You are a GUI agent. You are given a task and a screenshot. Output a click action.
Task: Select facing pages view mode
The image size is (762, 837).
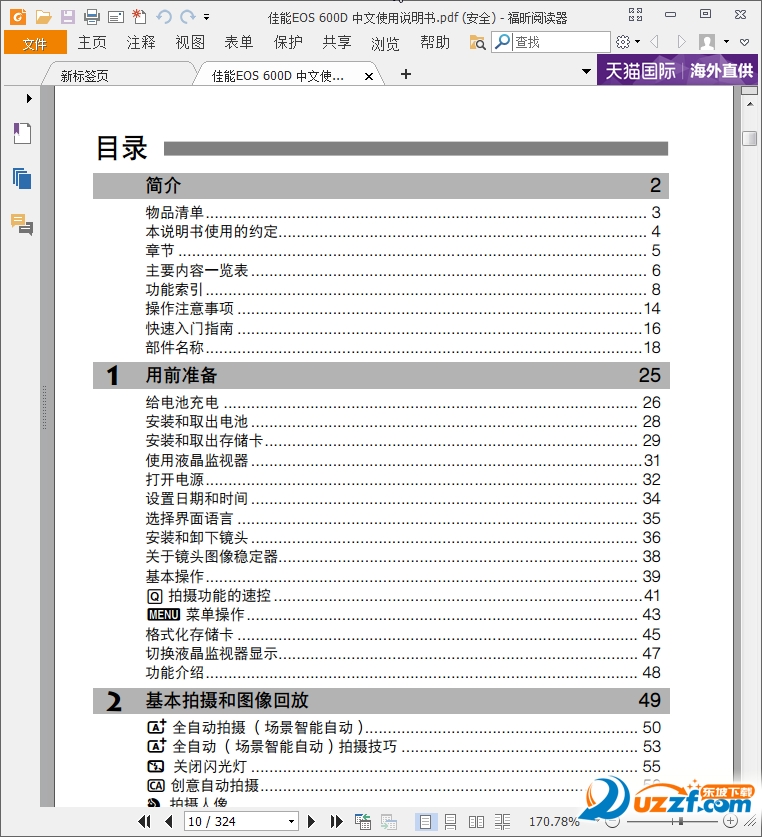point(476,822)
